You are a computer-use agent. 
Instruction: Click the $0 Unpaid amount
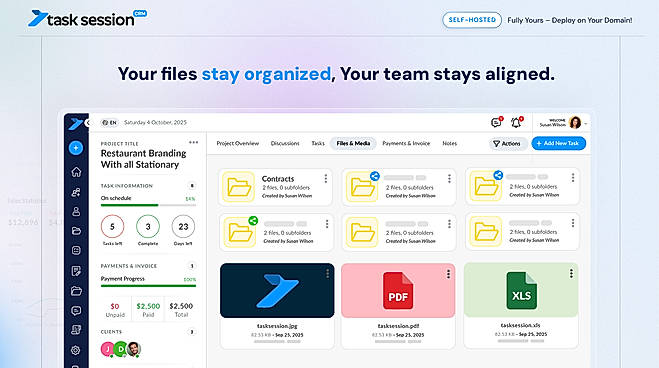[115, 306]
